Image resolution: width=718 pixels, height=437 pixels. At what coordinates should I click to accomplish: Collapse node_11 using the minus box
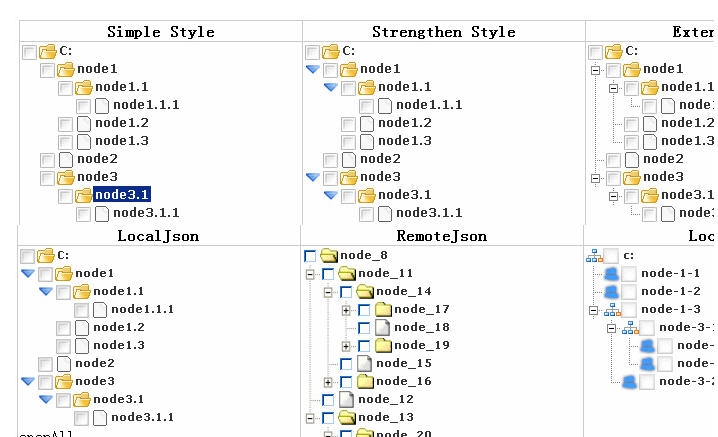click(x=311, y=274)
